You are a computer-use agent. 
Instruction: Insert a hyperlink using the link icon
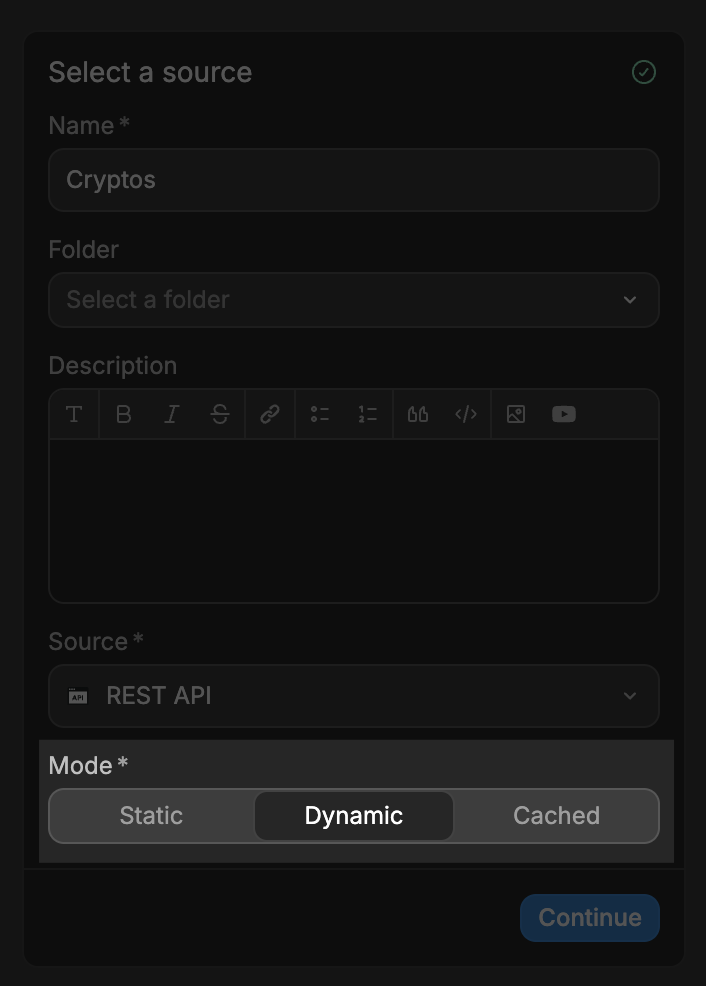(270, 413)
